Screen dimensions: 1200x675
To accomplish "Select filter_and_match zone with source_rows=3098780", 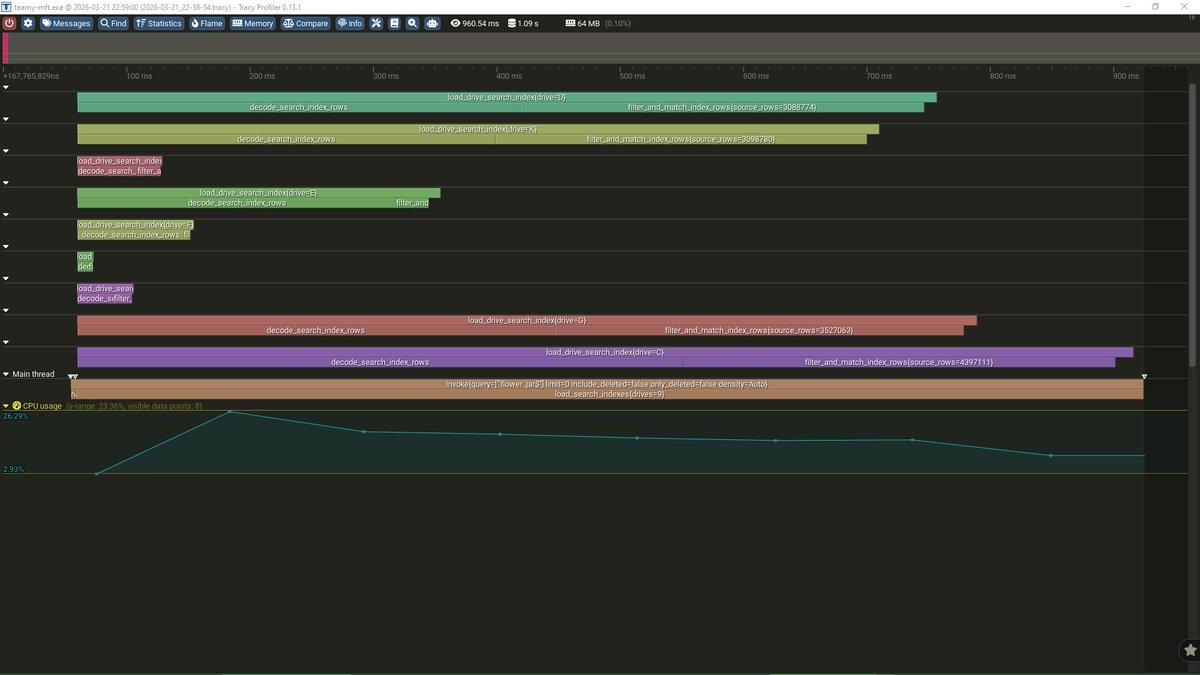I will (x=681, y=139).
